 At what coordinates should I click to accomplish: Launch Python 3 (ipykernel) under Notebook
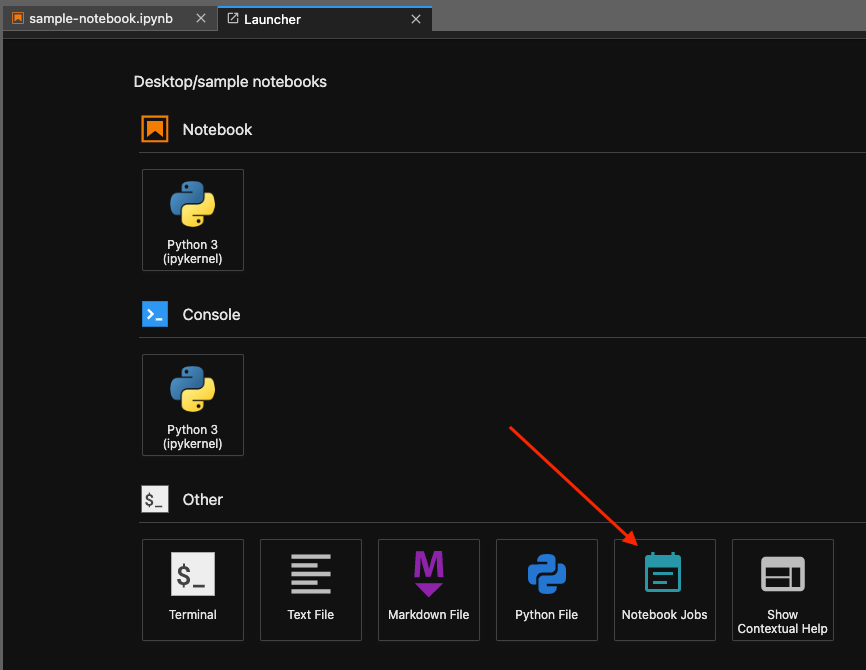tap(193, 220)
